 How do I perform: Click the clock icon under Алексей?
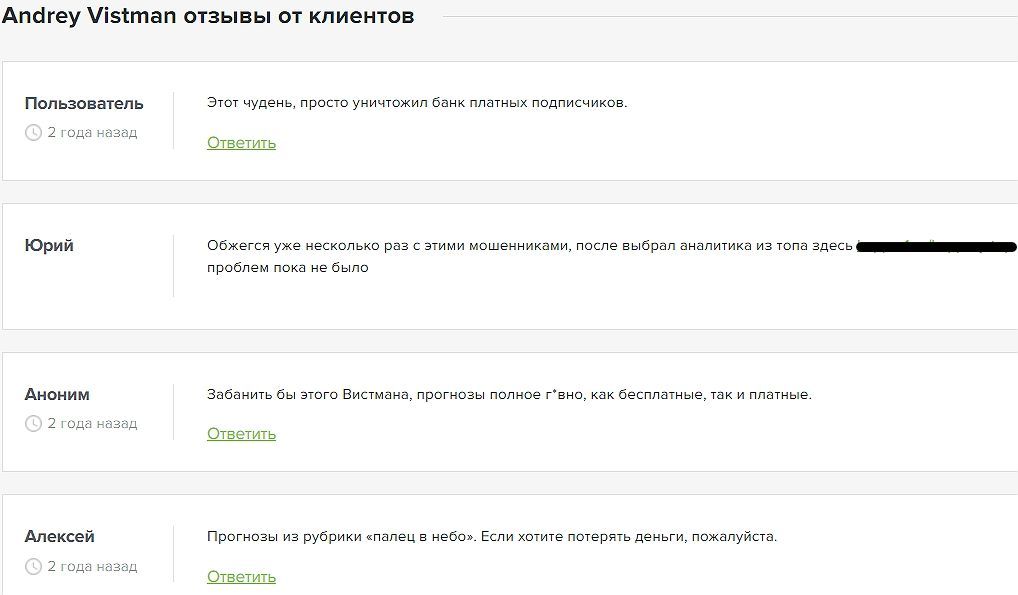coord(33,566)
